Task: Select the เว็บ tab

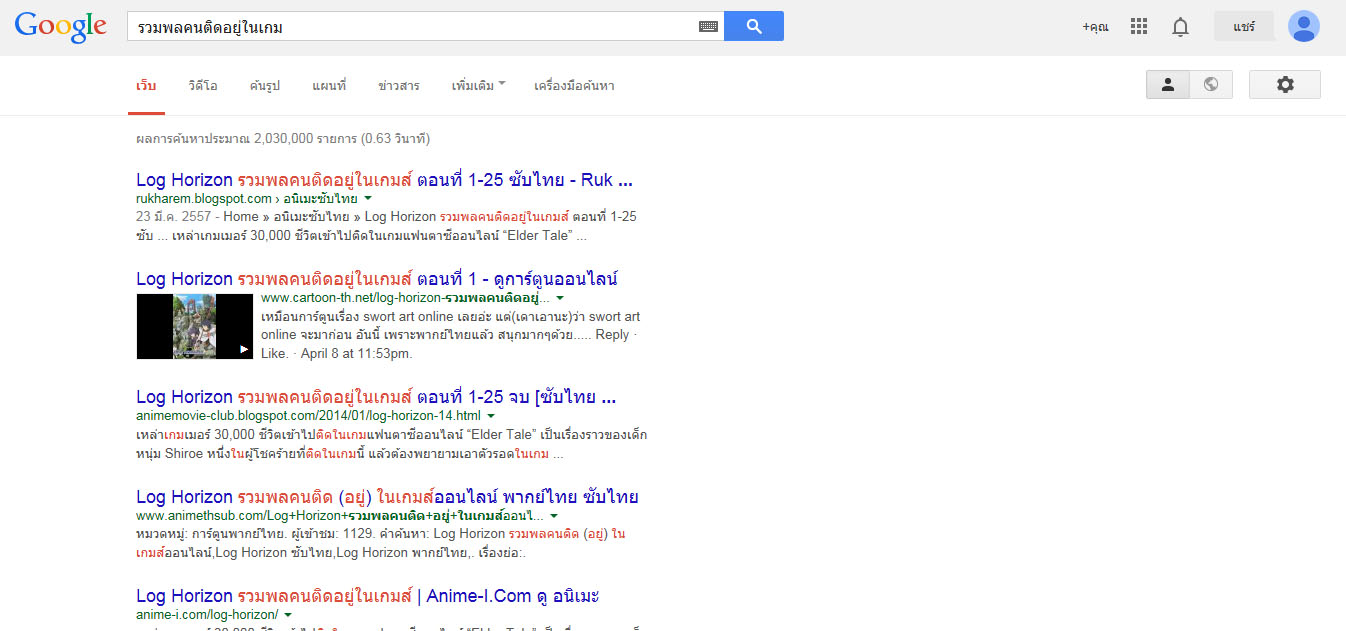Action: pyautogui.click(x=147, y=86)
